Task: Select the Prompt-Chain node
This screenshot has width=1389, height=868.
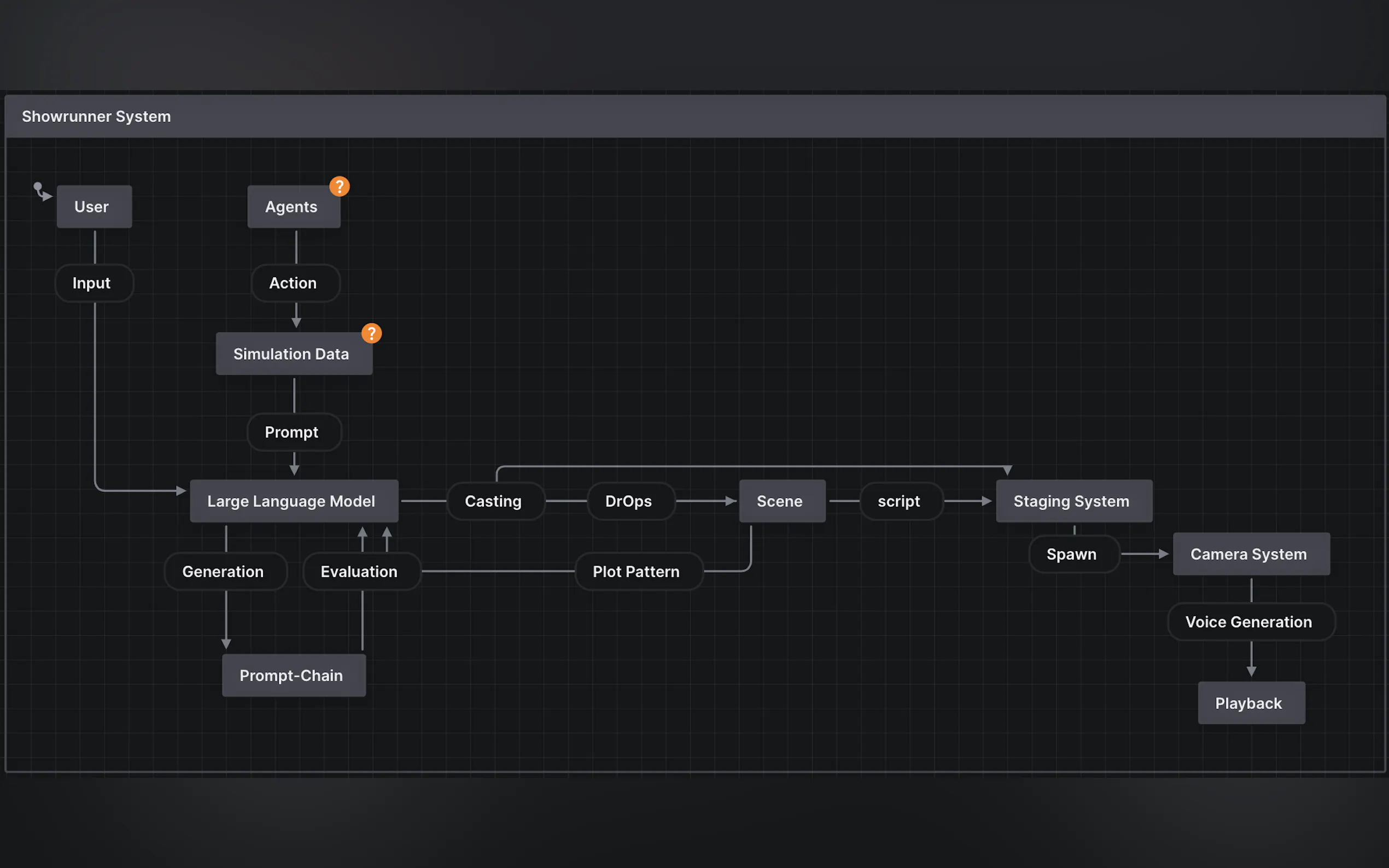Action: tap(294, 676)
